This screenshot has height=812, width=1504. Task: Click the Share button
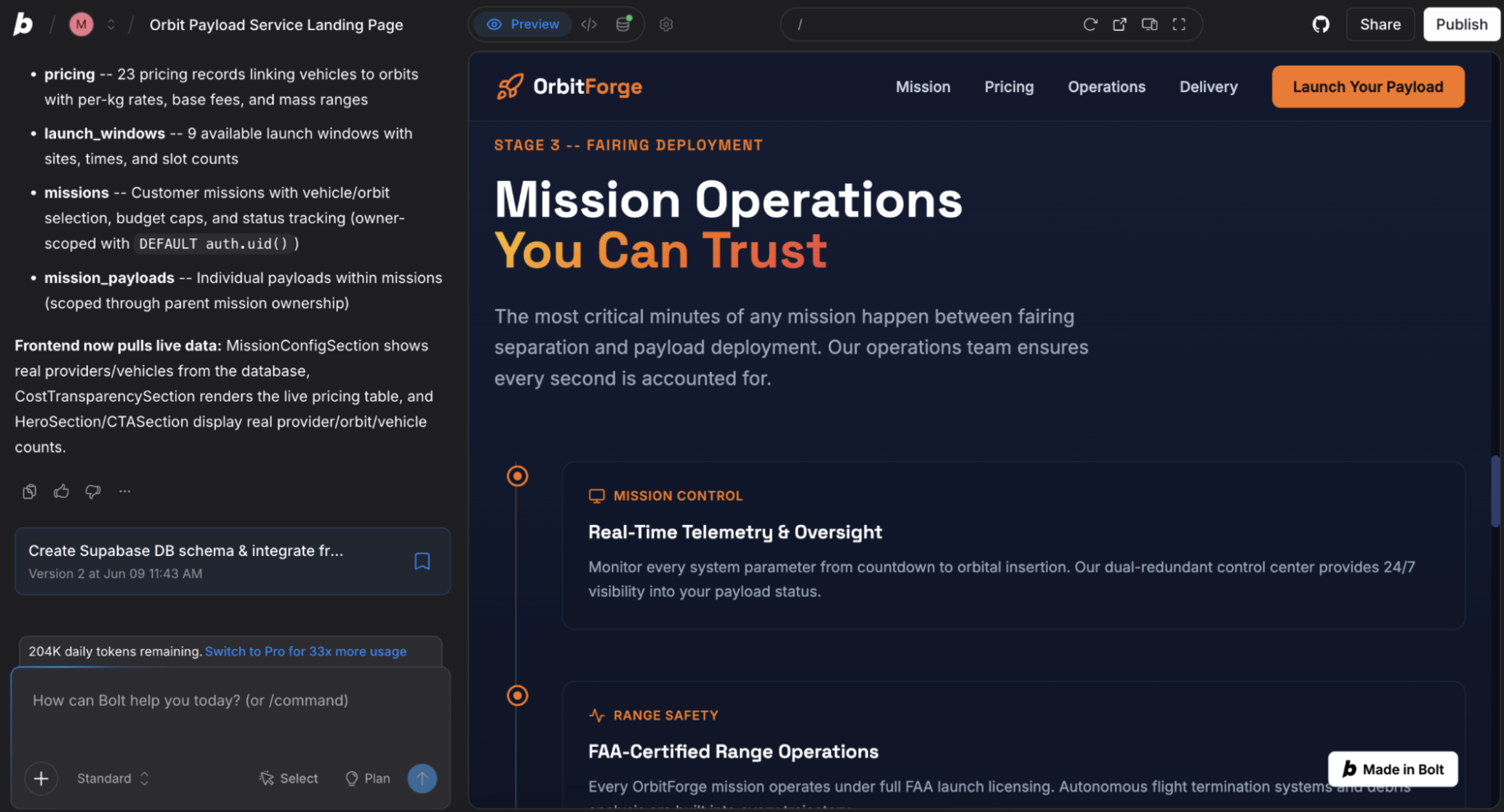(1380, 24)
